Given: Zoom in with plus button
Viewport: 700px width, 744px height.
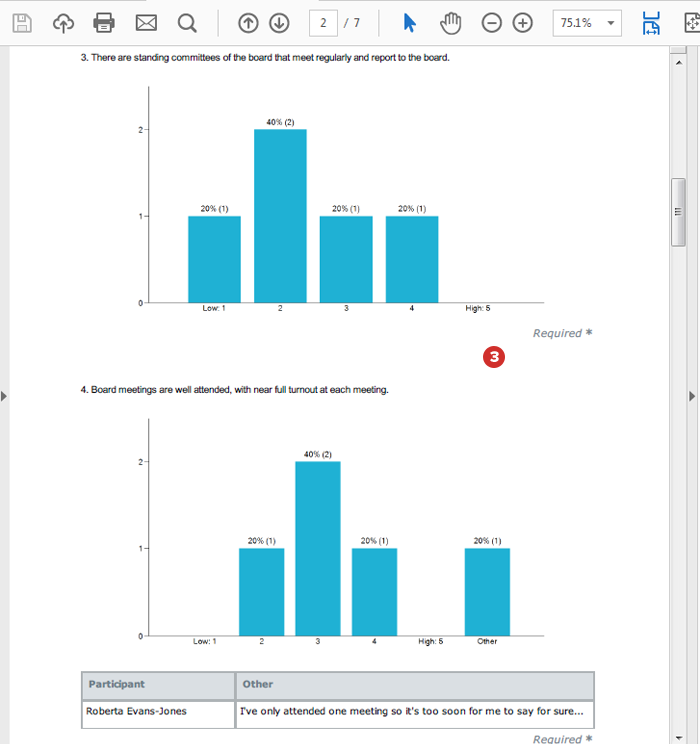Looking at the screenshot, I should pos(523,23).
